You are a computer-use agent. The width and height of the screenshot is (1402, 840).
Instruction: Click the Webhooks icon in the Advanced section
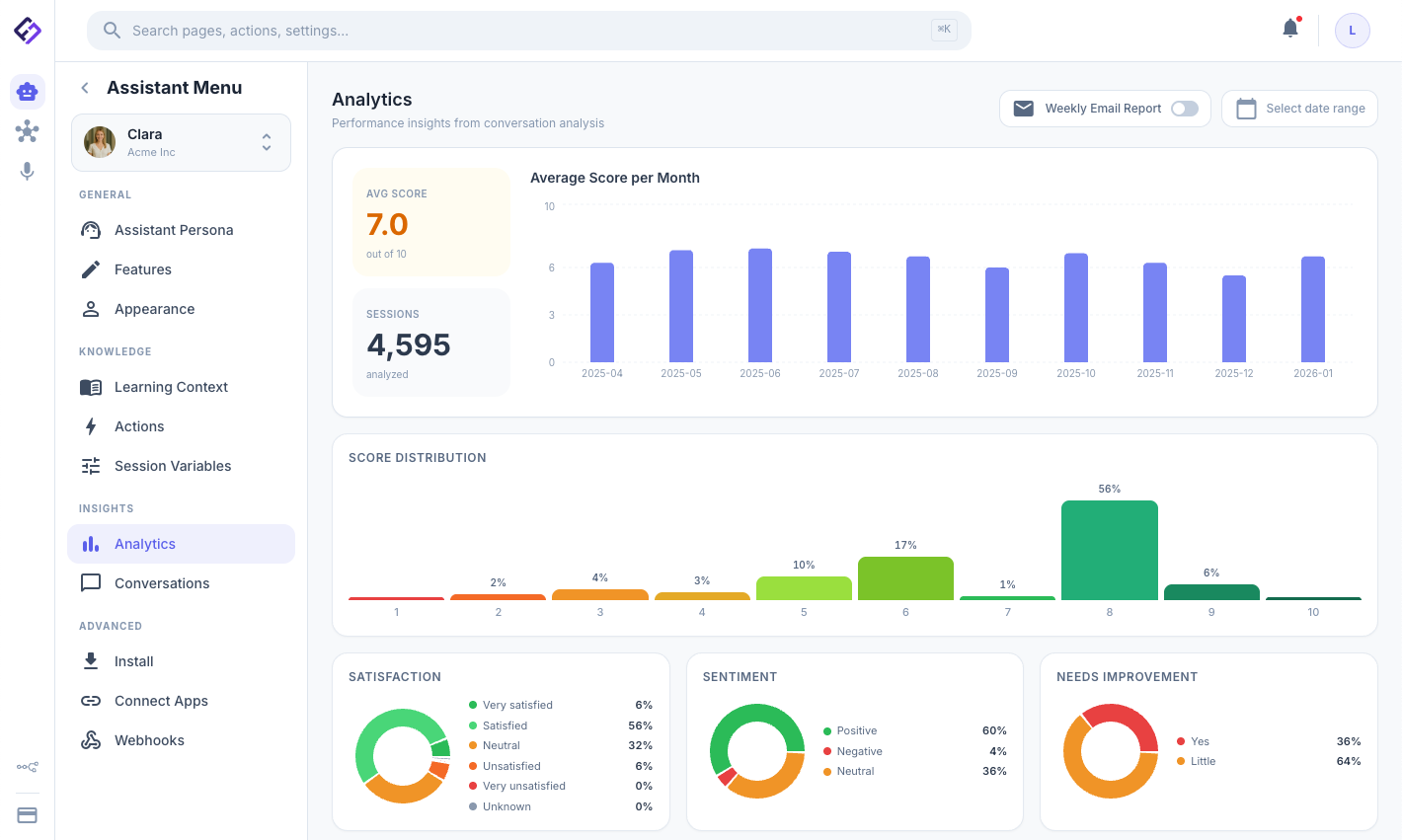click(x=91, y=739)
